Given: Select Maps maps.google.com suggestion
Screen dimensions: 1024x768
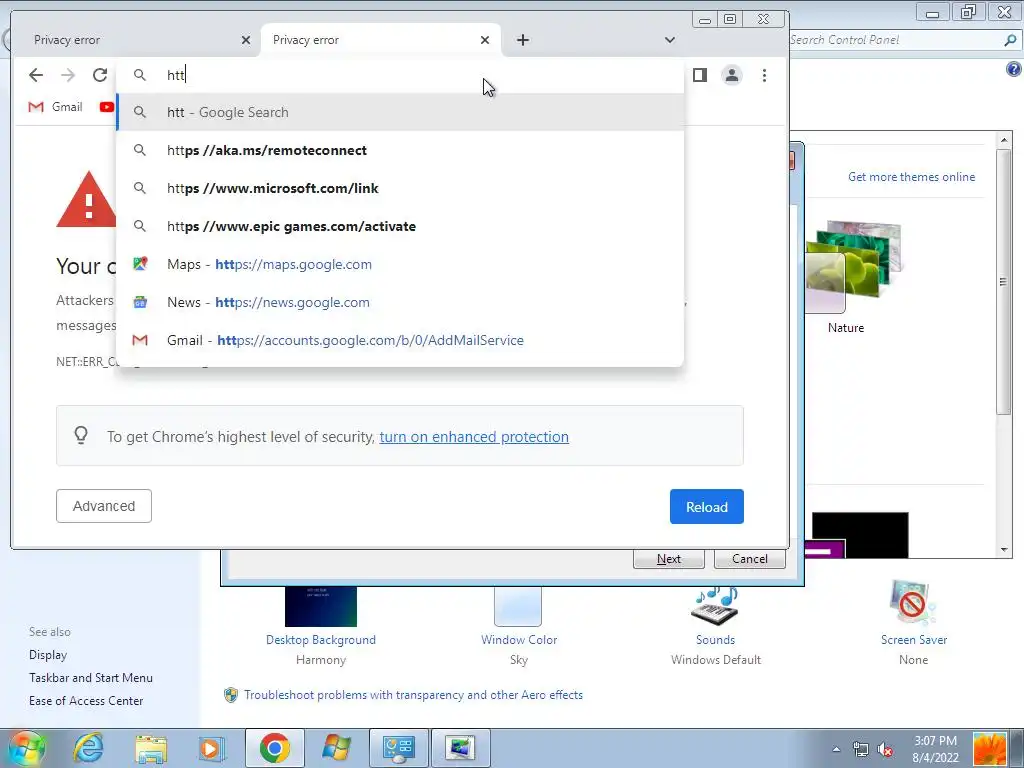Looking at the screenshot, I should coord(400,264).
